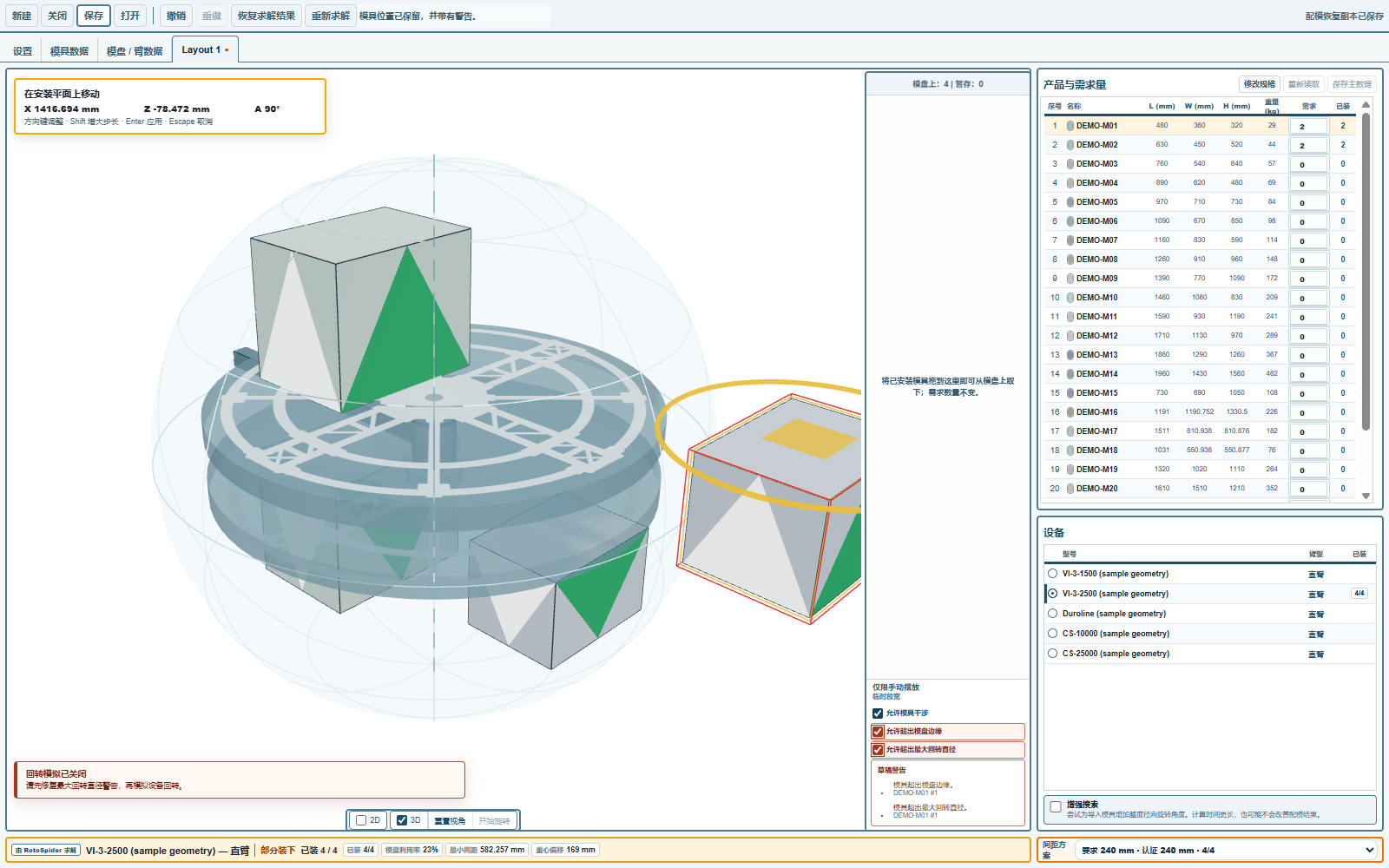Click the scroll-down arrow of the product table
The width and height of the screenshot is (1389, 868).
click(1366, 496)
